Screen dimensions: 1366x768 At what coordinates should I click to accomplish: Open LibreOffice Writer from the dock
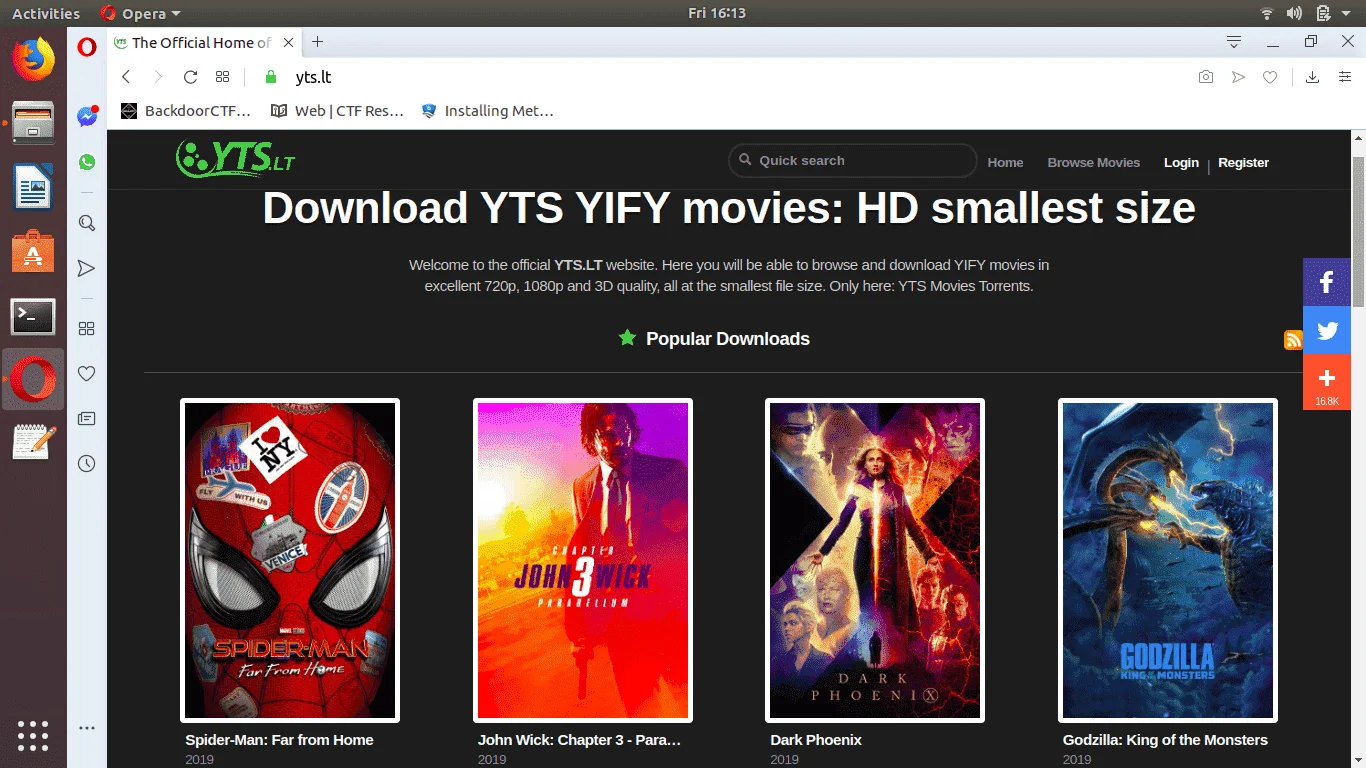point(33,187)
